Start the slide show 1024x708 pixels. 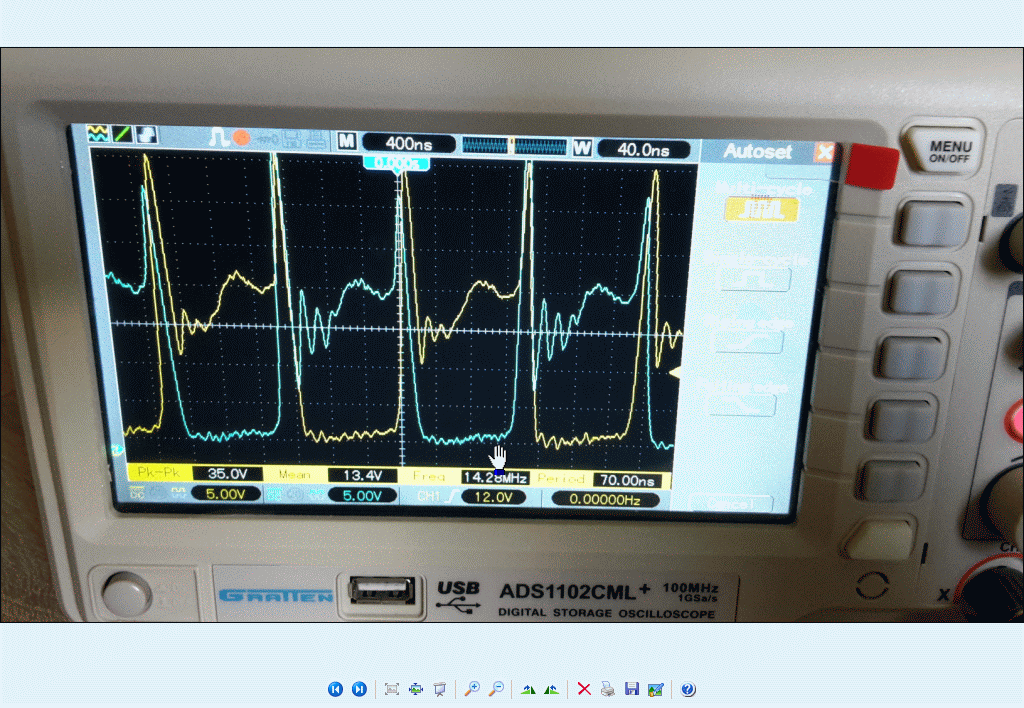point(439,689)
